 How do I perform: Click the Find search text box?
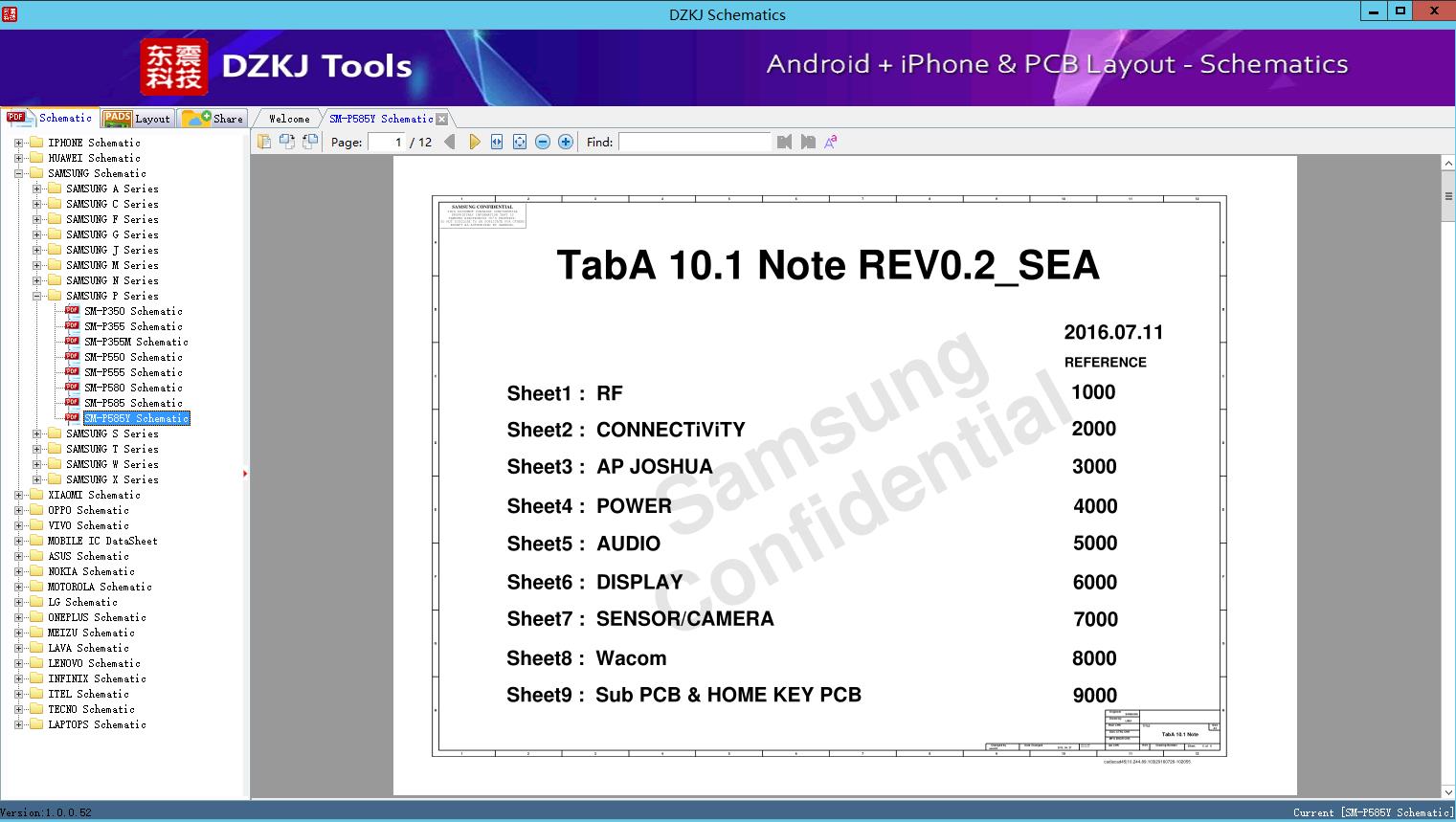(x=694, y=142)
